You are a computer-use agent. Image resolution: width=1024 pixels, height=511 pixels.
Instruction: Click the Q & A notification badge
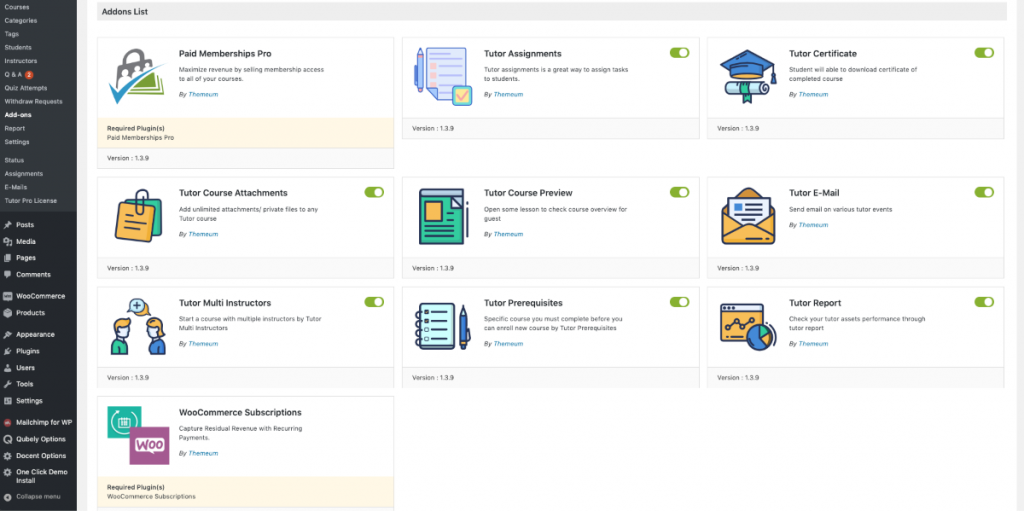pos(29,74)
